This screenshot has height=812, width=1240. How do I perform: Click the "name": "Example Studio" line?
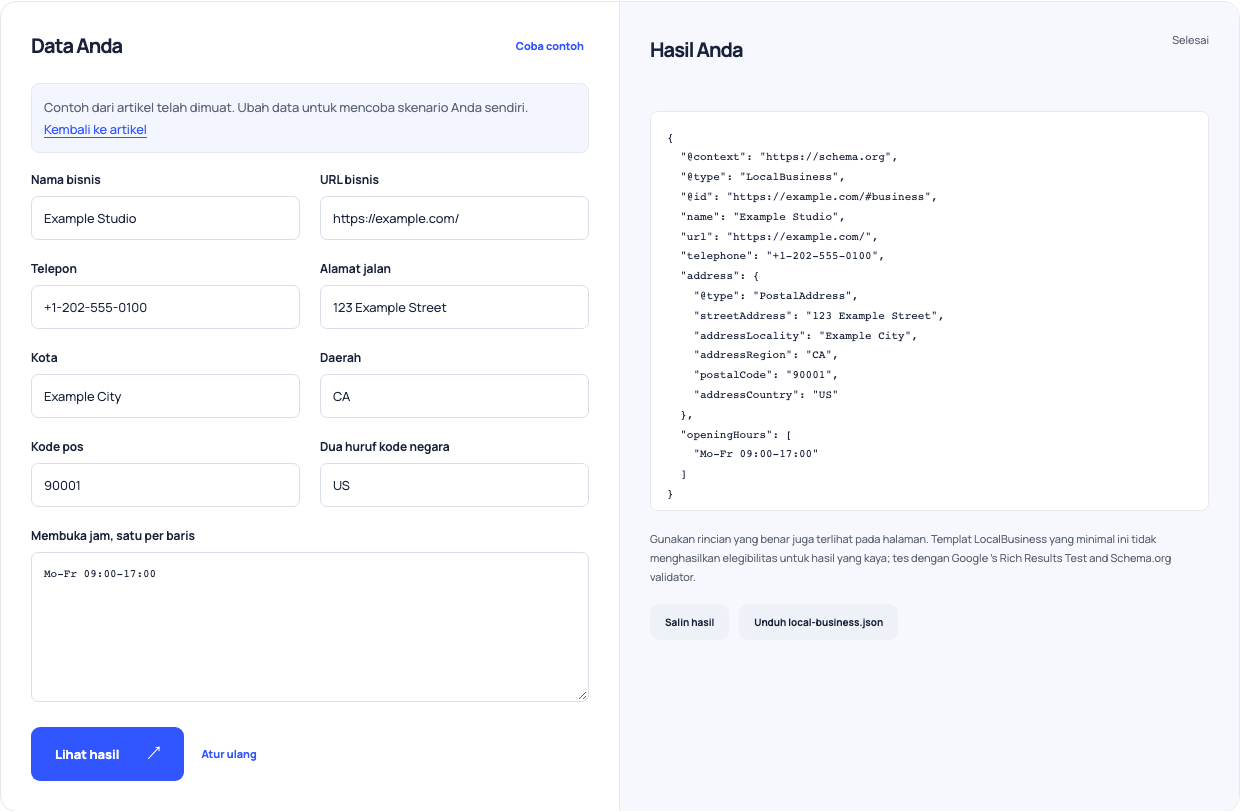[763, 217]
